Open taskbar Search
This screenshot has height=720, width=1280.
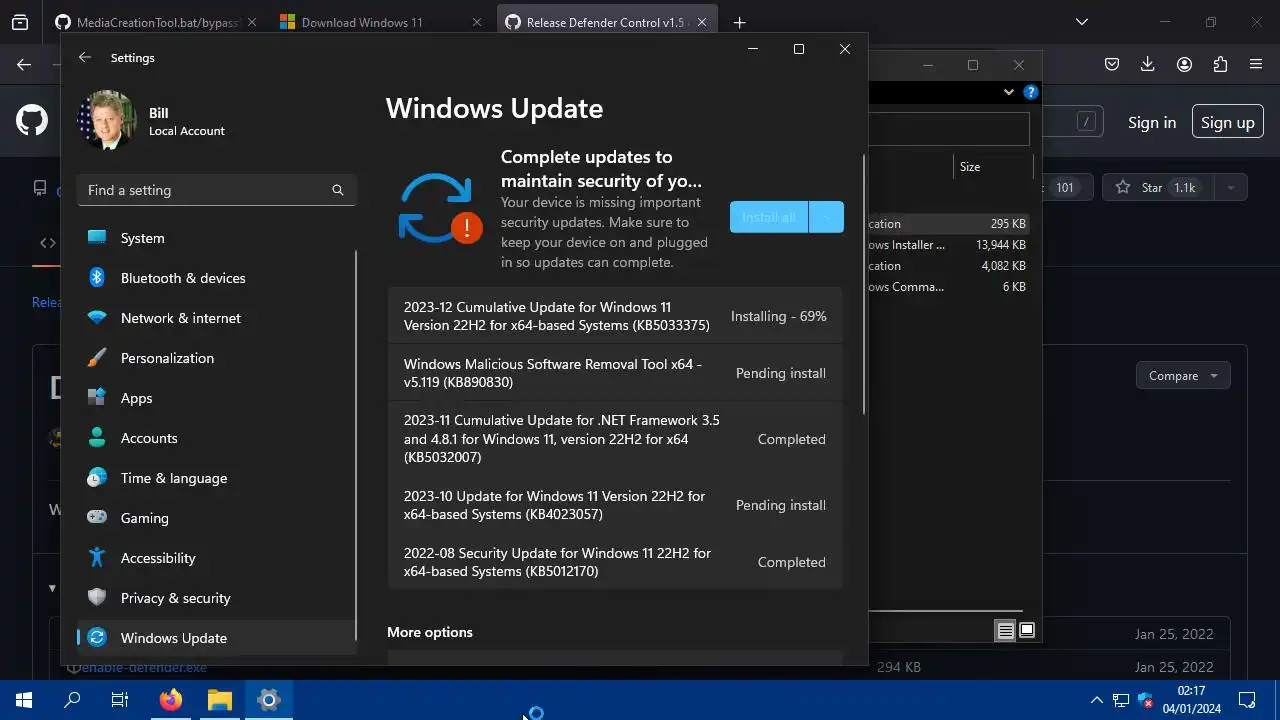click(x=72, y=700)
